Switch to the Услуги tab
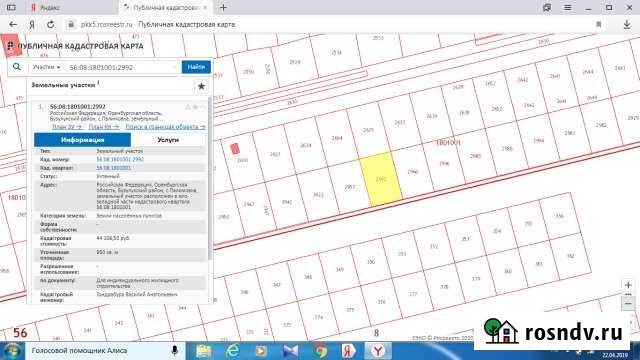Image resolution: width=640 pixels, height=360 pixels. (x=168, y=140)
